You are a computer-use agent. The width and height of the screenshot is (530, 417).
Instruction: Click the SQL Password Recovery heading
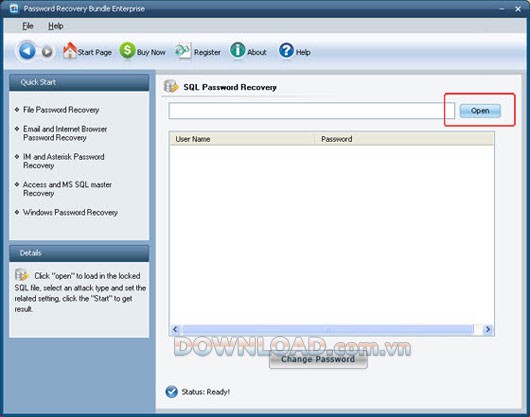tap(230, 87)
